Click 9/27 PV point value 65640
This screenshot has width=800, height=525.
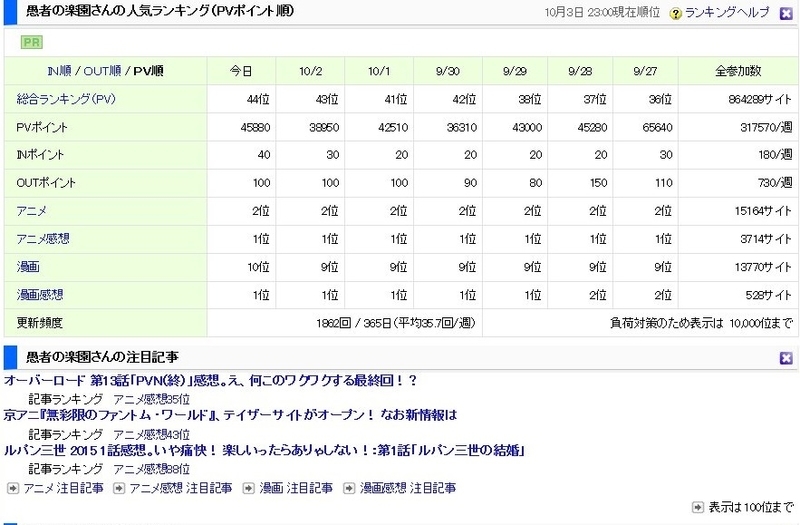[x=658, y=127]
